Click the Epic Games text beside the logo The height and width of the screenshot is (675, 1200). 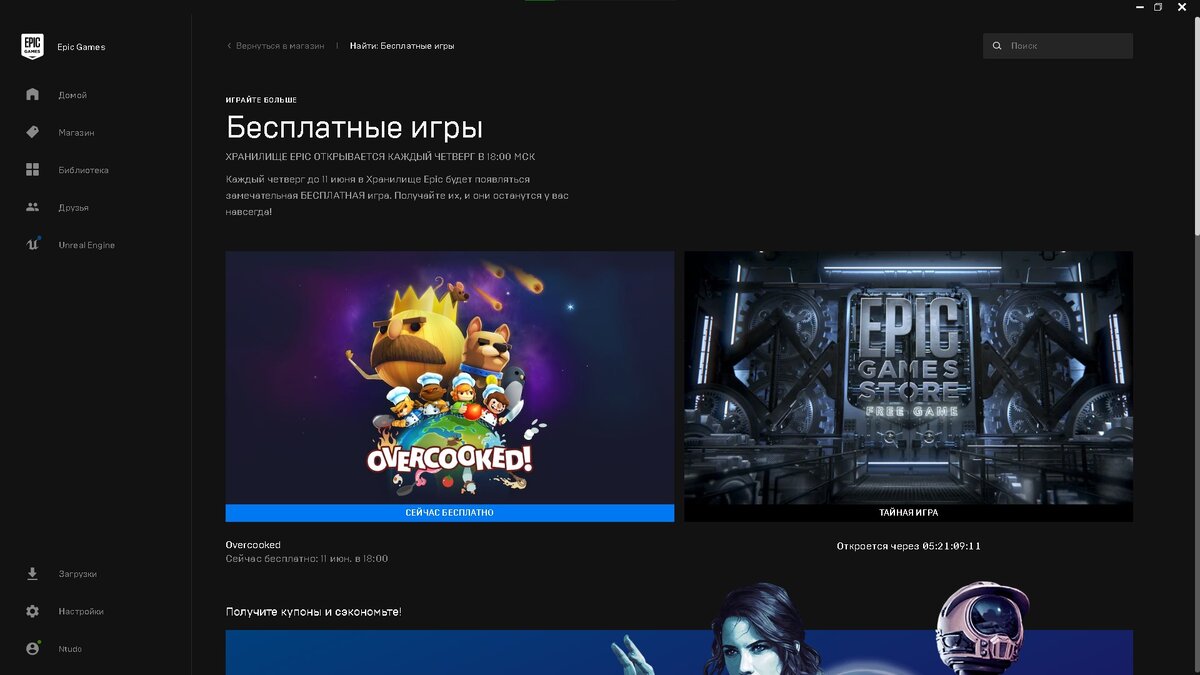pos(81,47)
